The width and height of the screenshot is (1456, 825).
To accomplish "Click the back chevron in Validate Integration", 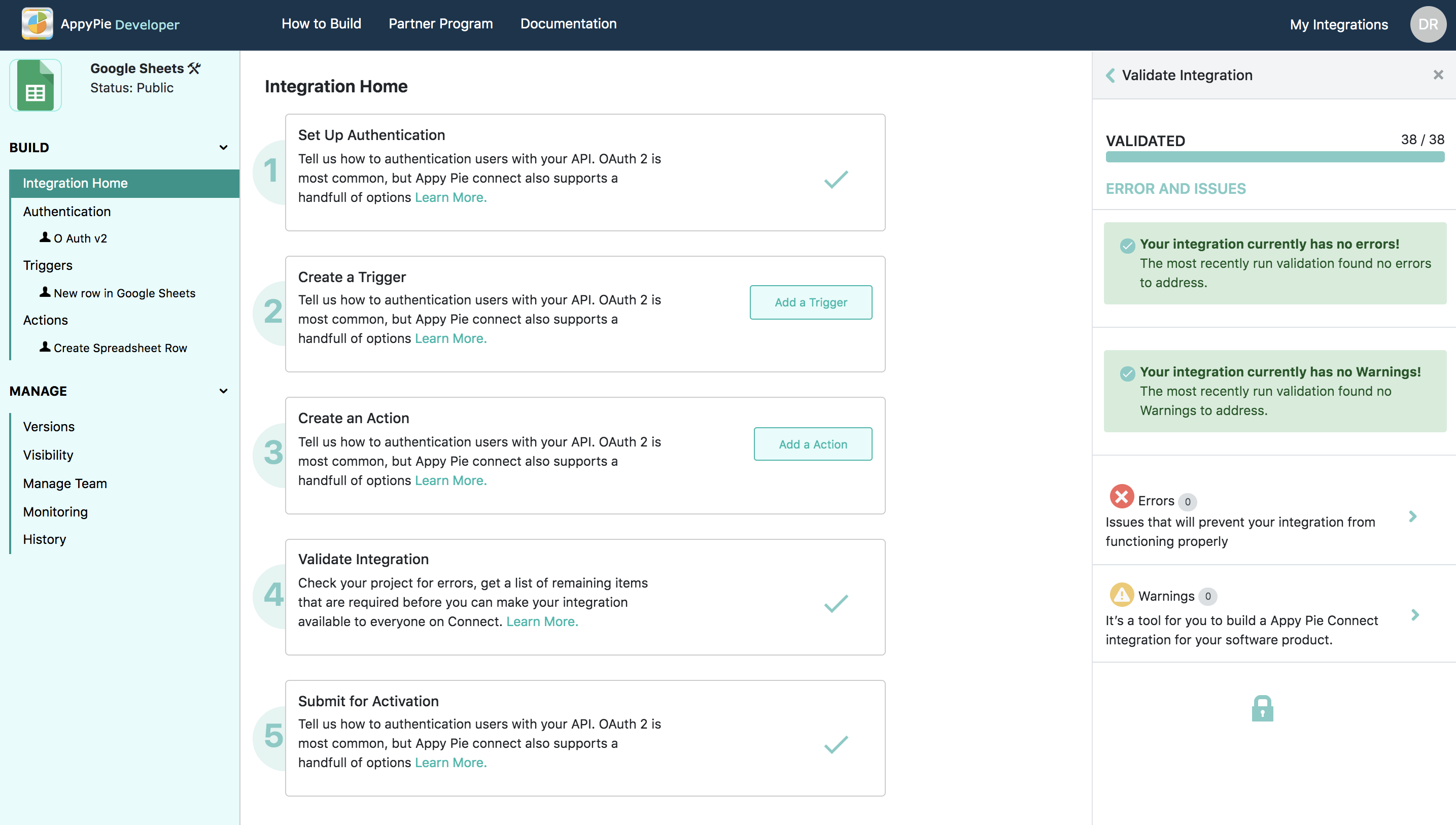I will pos(1111,76).
